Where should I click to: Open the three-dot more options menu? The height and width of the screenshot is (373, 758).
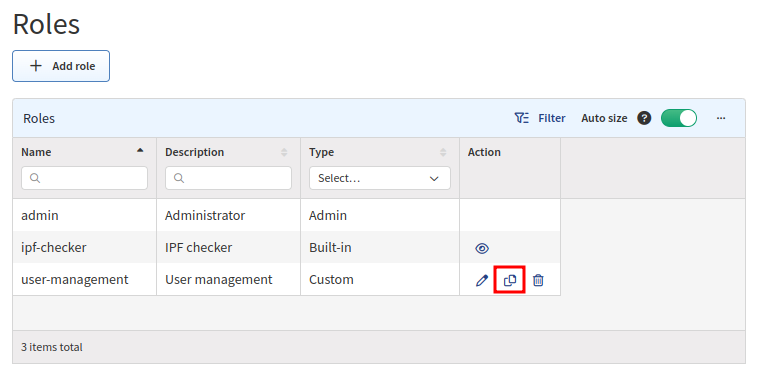tap(721, 118)
